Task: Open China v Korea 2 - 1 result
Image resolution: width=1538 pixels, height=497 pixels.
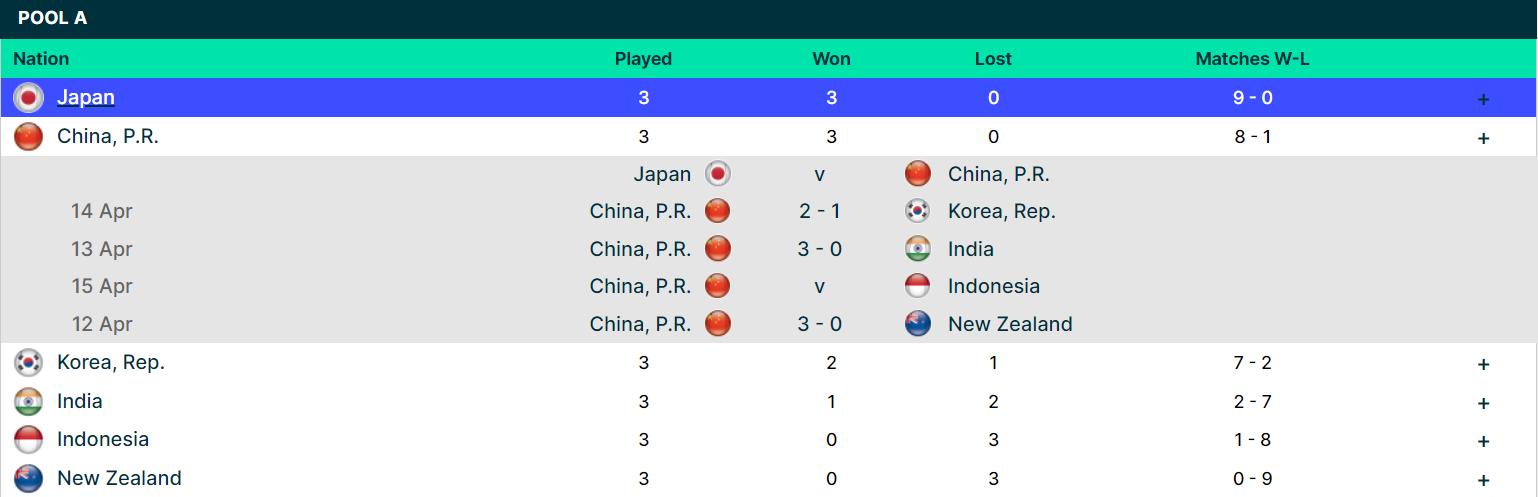Action: point(819,211)
